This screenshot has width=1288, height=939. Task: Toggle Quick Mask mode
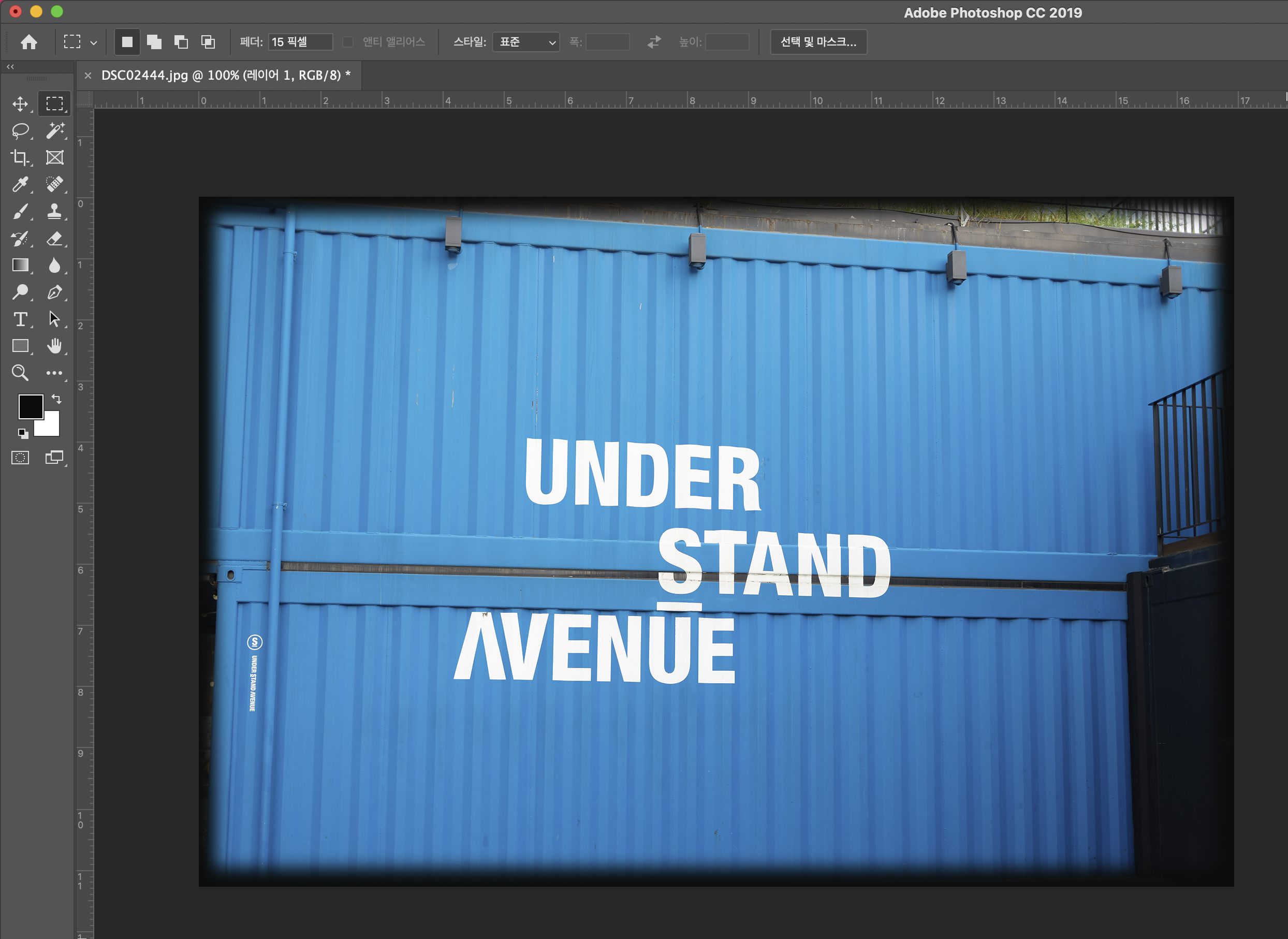pos(21,458)
